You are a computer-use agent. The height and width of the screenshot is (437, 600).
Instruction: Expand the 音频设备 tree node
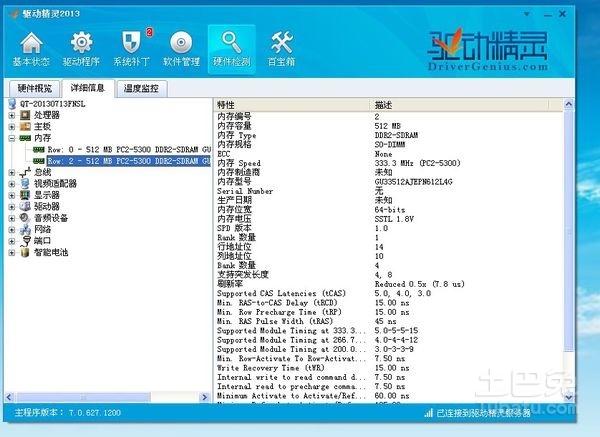click(x=12, y=218)
